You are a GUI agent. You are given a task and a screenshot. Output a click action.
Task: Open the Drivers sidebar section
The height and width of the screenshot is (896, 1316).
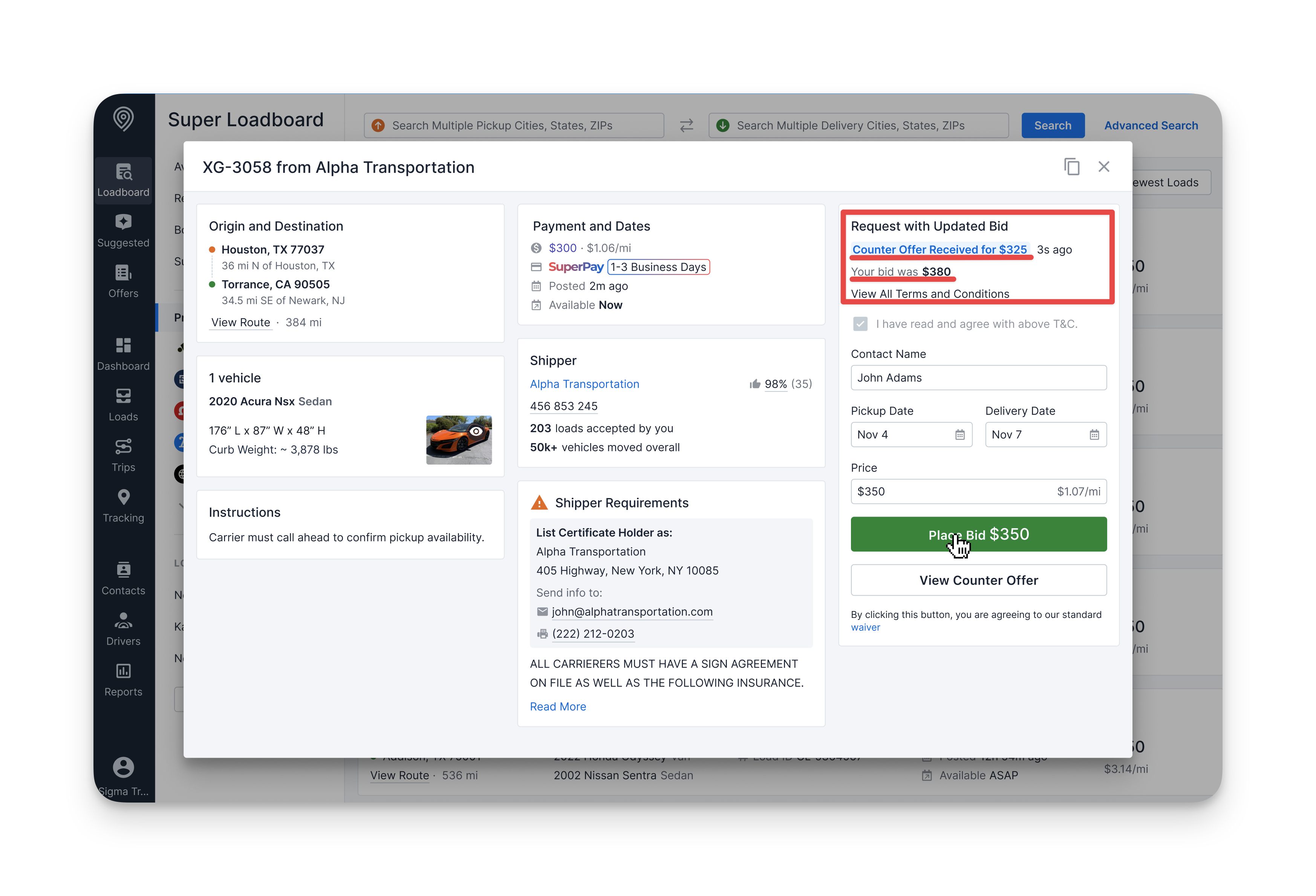click(124, 629)
